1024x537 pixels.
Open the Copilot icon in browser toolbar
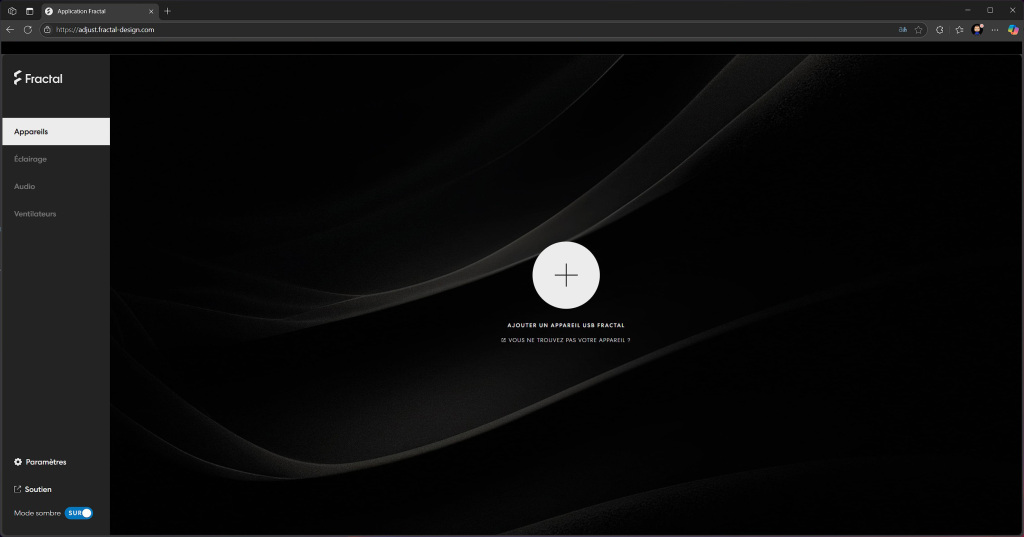(1013, 30)
